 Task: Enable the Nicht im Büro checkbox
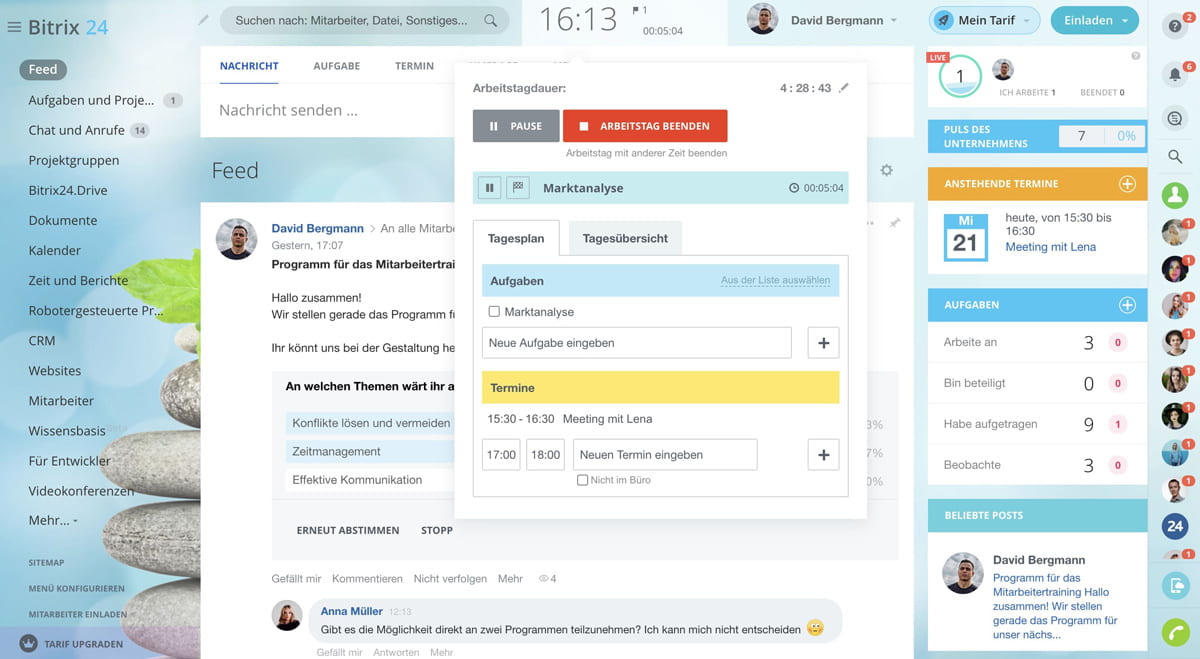click(582, 480)
